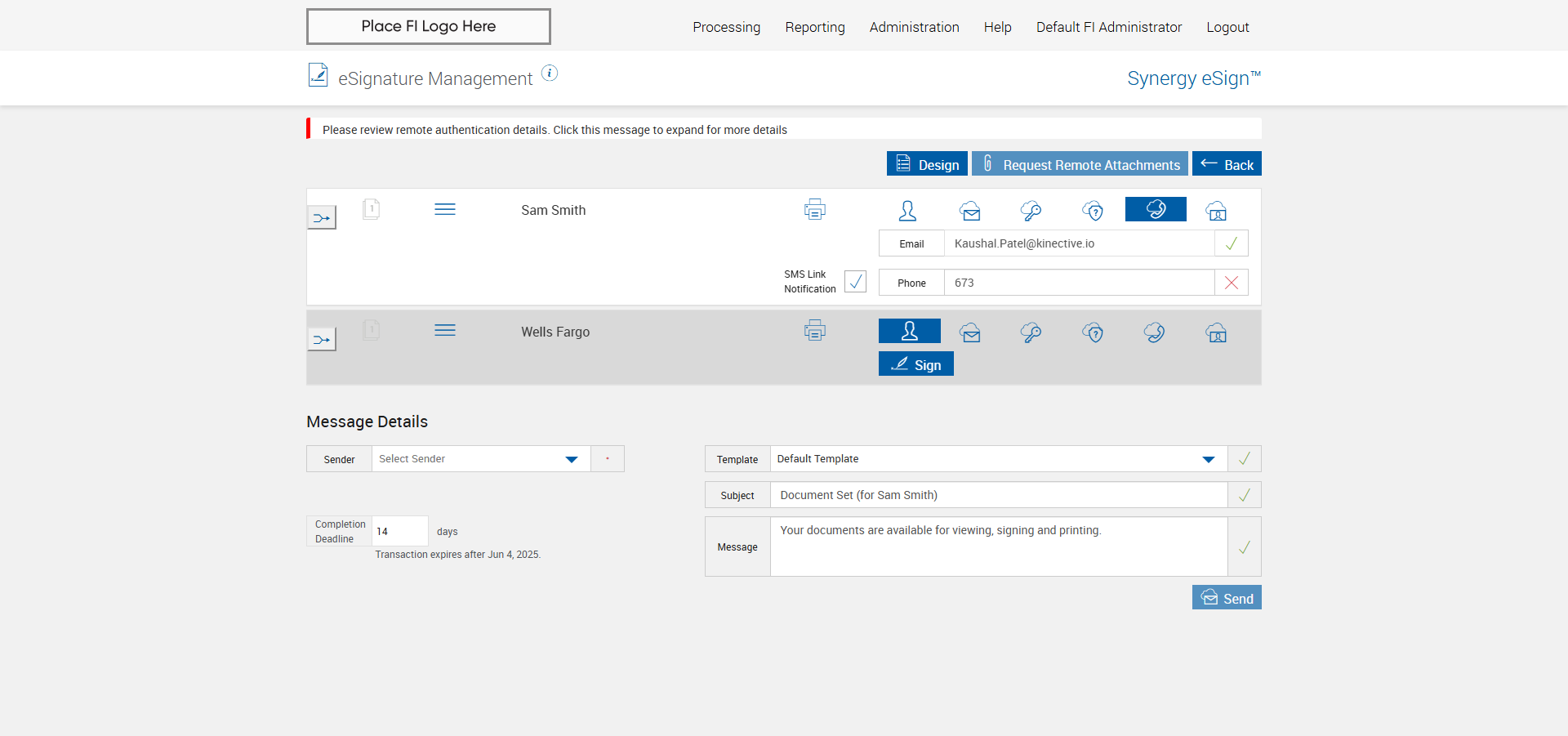Viewport: 1568px width, 736px height.
Task: Click the in-person signer icon for Sam Smith
Action: point(907,211)
